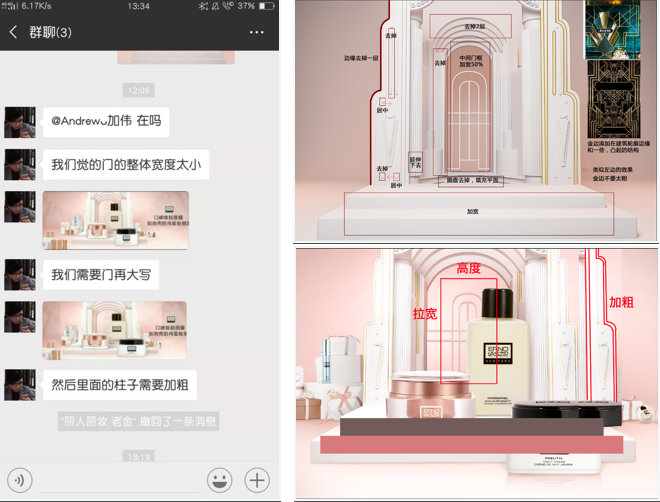Screen dimensions: 660x502
Task: Open the emoji smiley picker
Action: (219, 479)
